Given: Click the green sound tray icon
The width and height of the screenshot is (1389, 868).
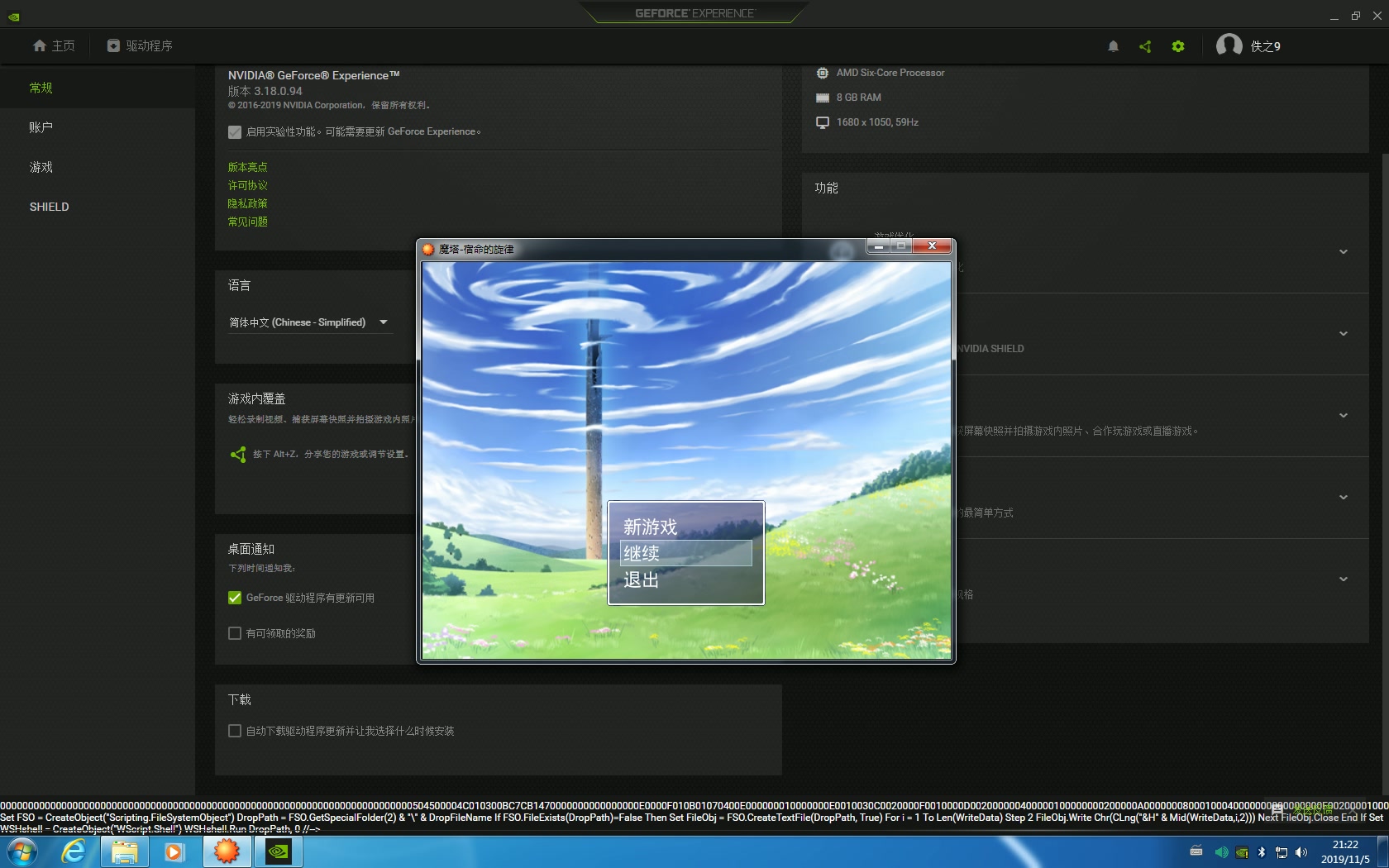Looking at the screenshot, I should 1221,852.
